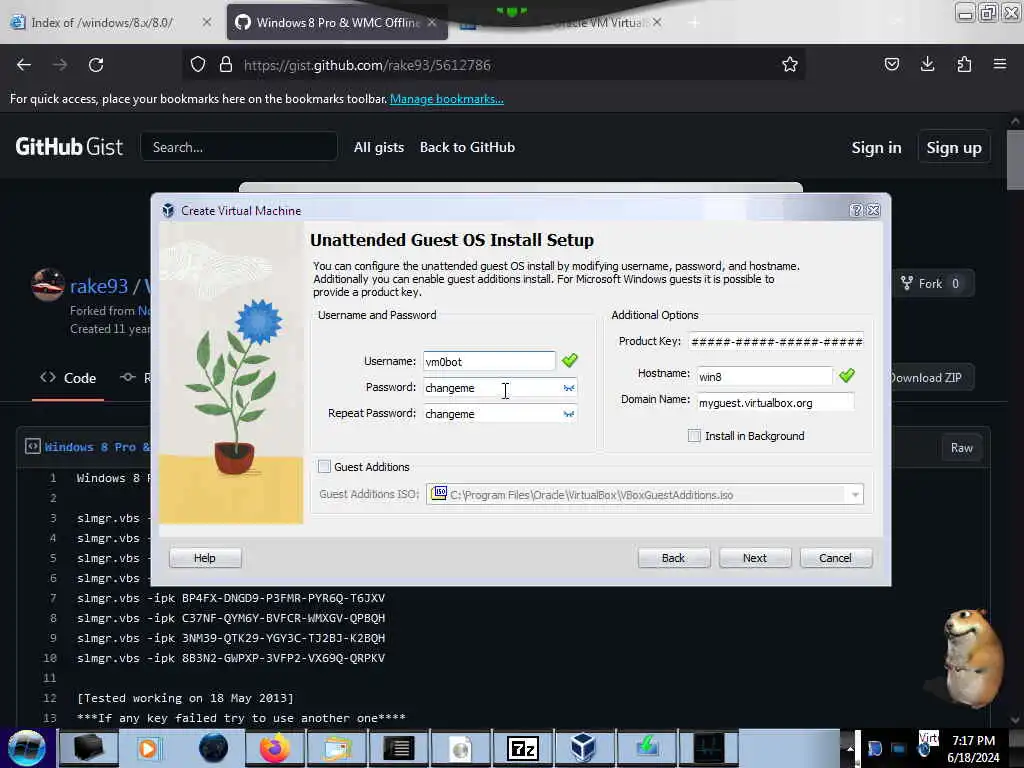Click Sign in on GitHub Gist

pyautogui.click(x=876, y=148)
